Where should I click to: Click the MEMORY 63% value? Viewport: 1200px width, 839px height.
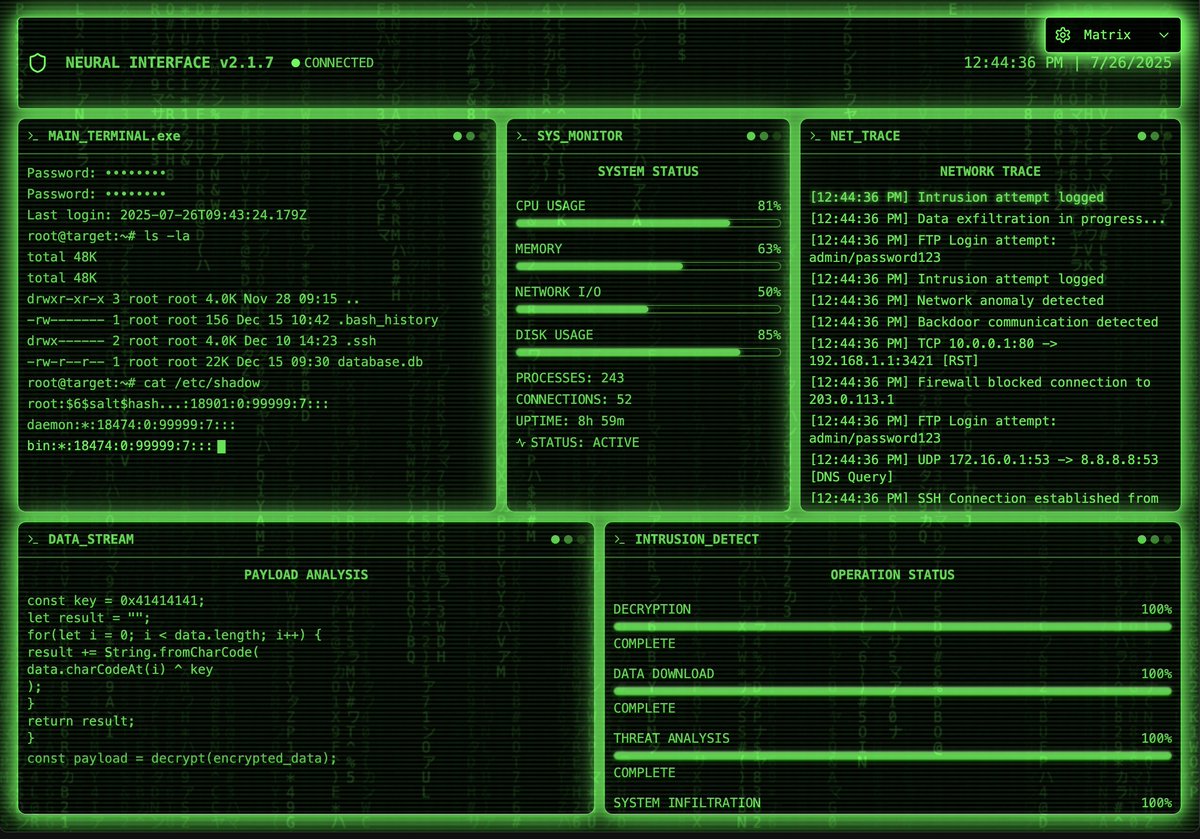(769, 249)
